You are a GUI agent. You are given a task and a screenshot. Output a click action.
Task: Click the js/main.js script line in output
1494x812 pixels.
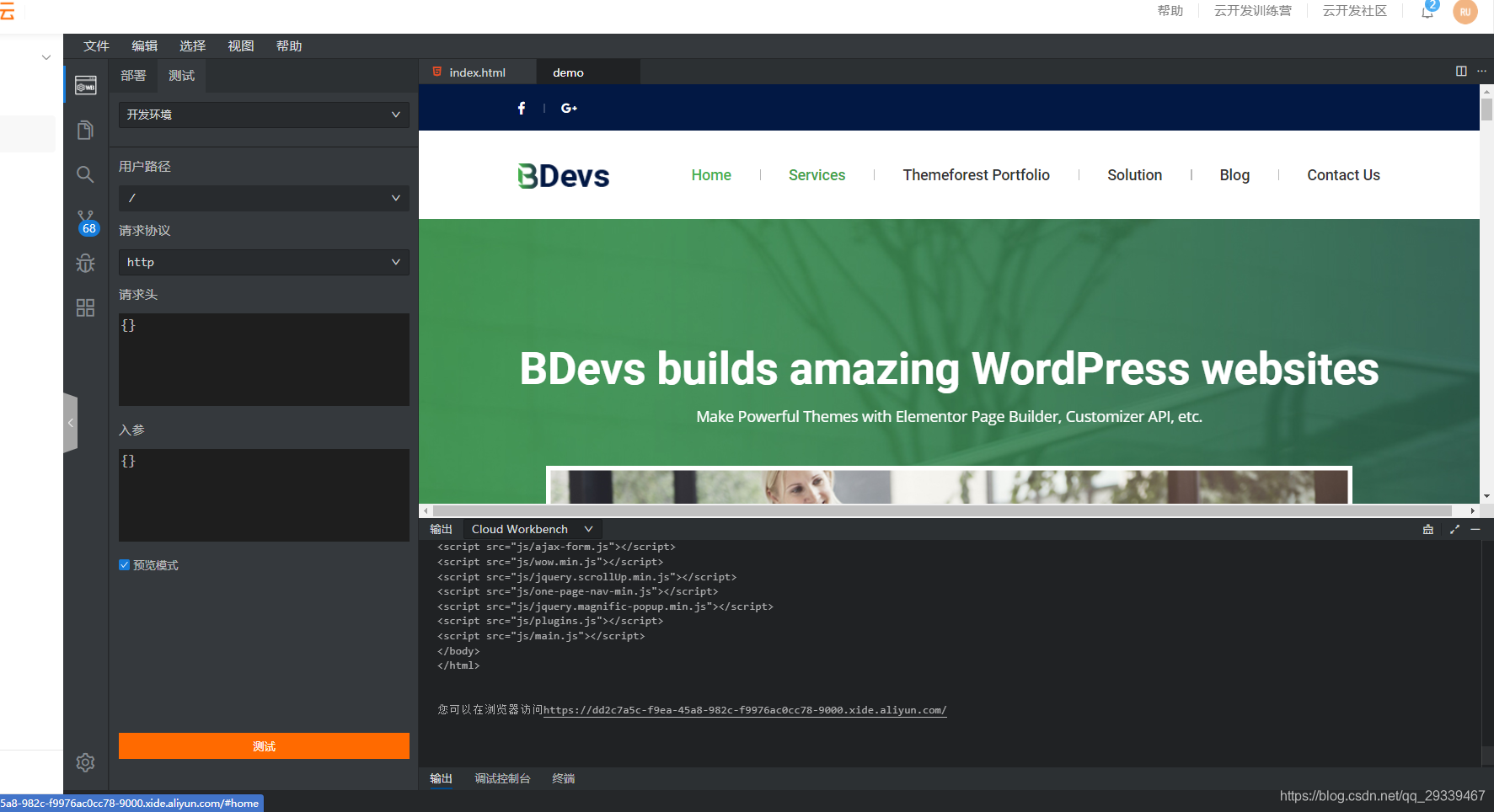click(x=541, y=636)
